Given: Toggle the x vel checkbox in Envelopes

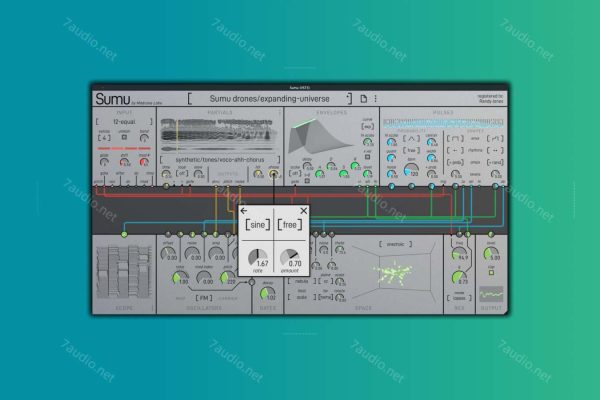Looking at the screenshot, I should (x=367, y=157).
